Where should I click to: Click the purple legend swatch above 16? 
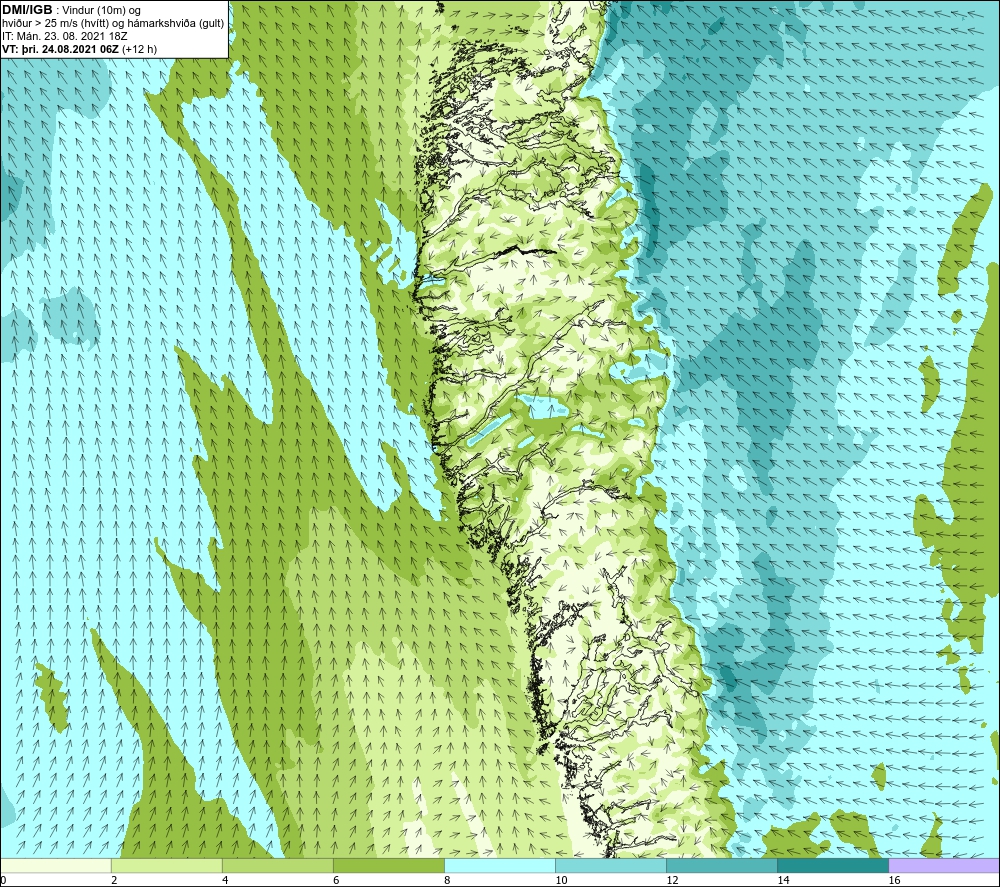(x=944, y=866)
